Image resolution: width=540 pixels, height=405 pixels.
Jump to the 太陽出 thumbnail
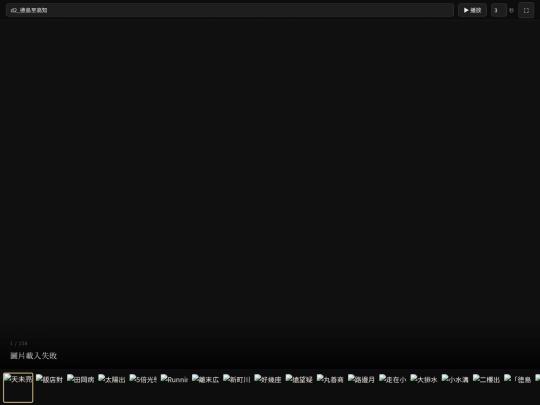click(x=112, y=387)
